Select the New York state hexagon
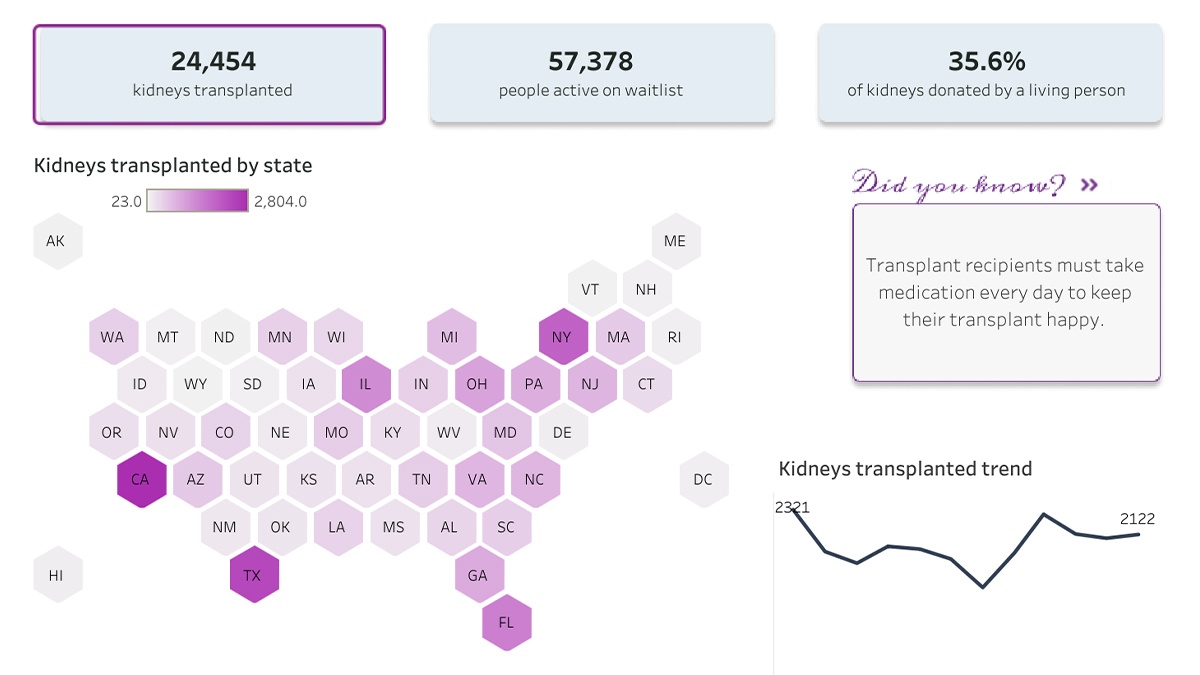The height and width of the screenshot is (675, 1200). [562, 337]
